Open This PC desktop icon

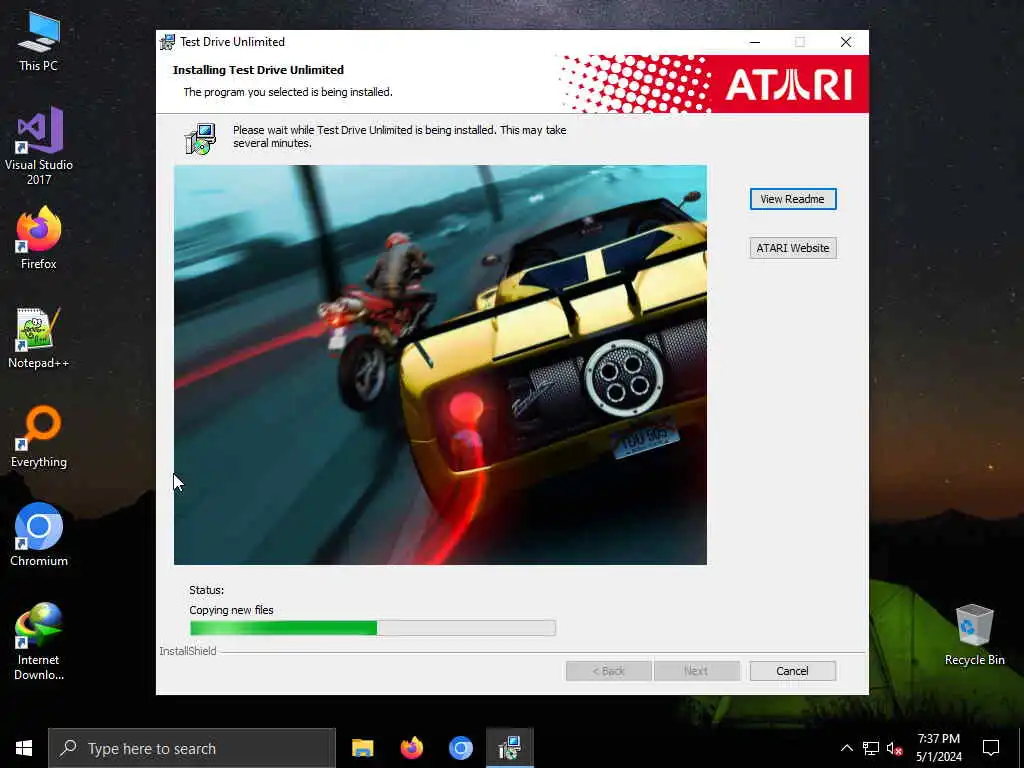pyautogui.click(x=39, y=40)
